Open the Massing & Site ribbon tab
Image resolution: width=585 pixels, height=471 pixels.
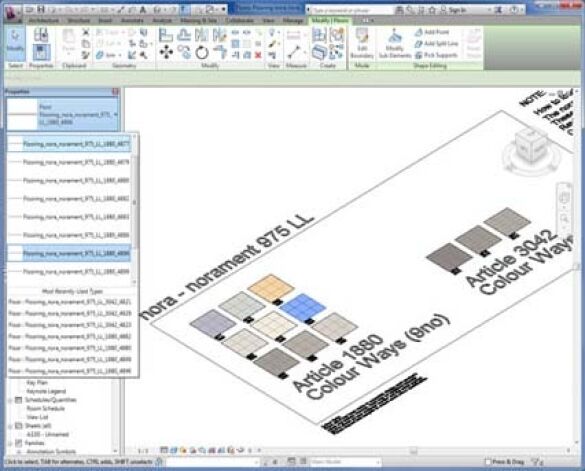click(x=198, y=21)
